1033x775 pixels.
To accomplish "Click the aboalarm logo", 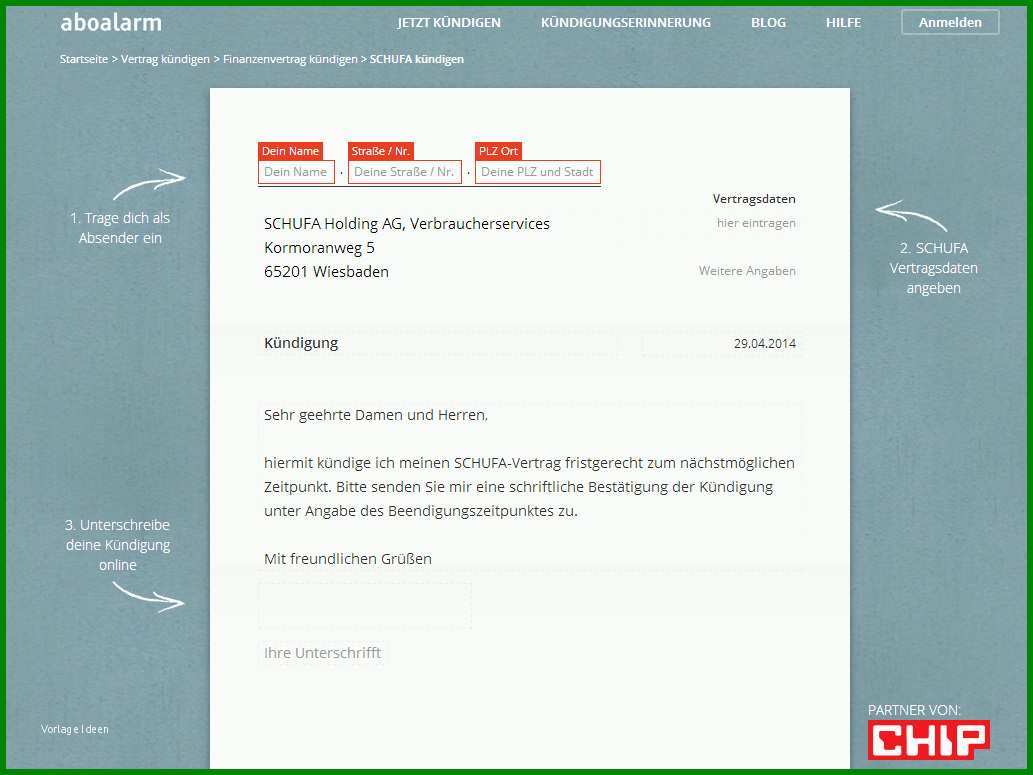I will pyautogui.click(x=111, y=23).
